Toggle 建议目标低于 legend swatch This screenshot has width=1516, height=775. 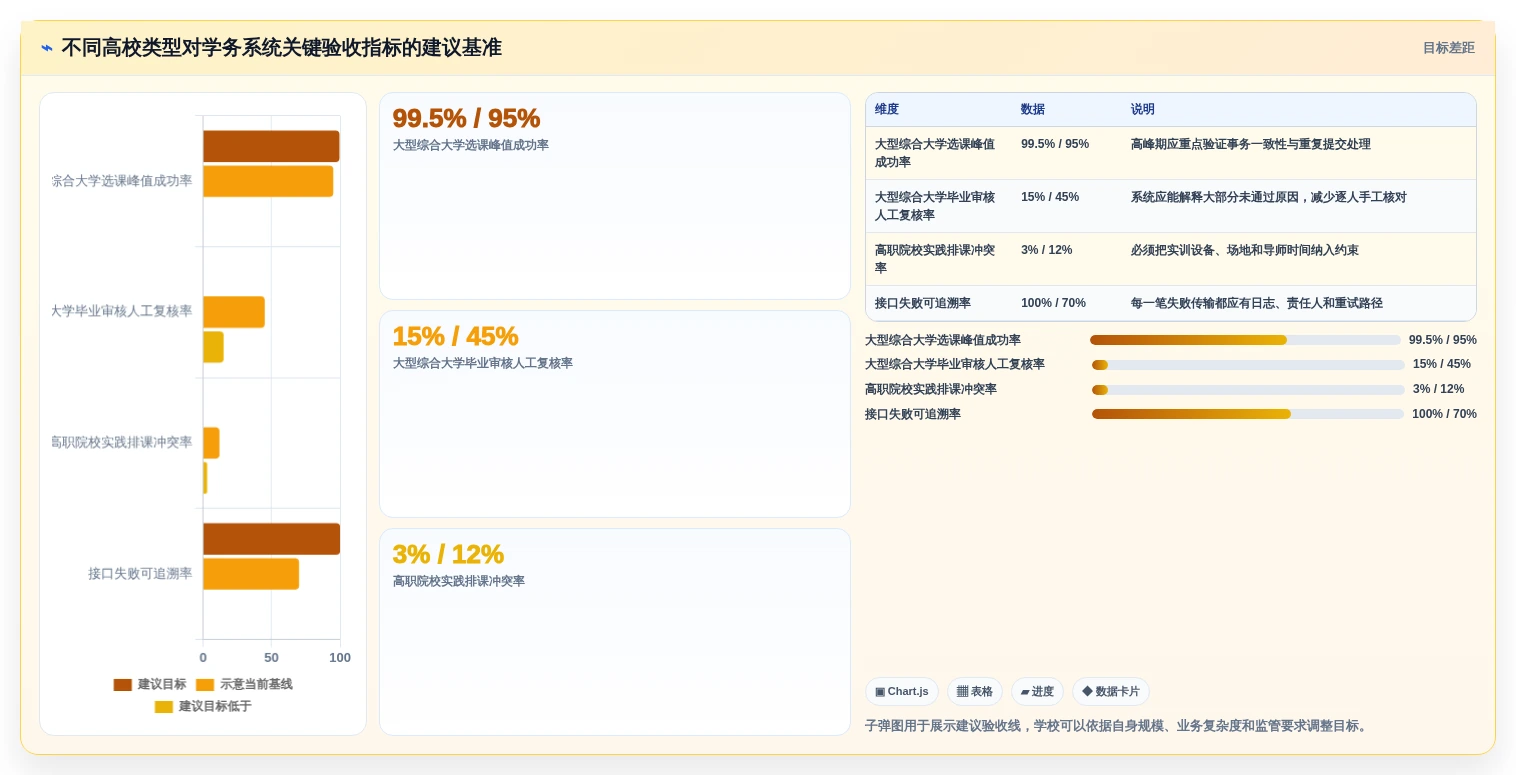164,707
